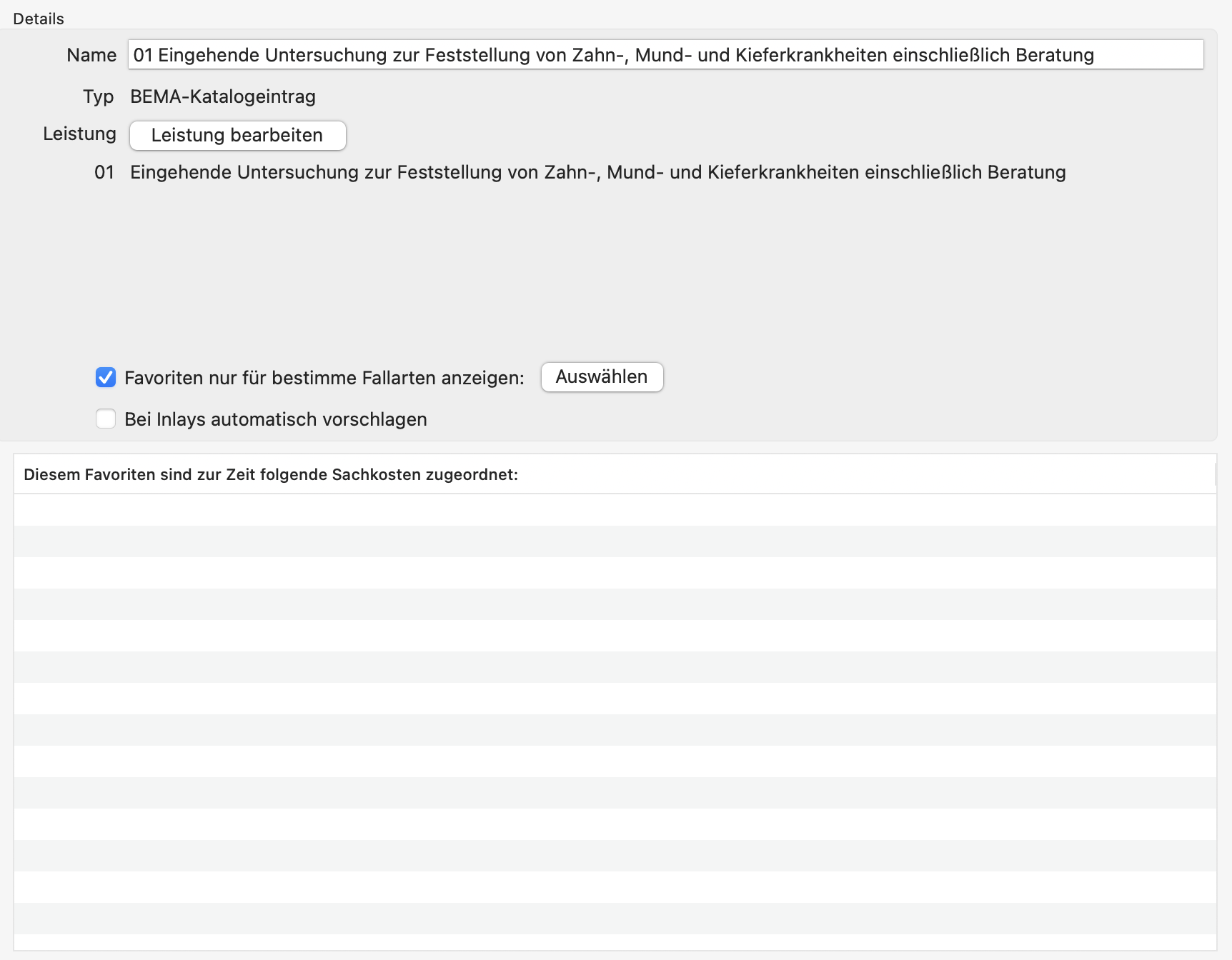Place cursor at end of Name field text

[x=1143, y=55]
